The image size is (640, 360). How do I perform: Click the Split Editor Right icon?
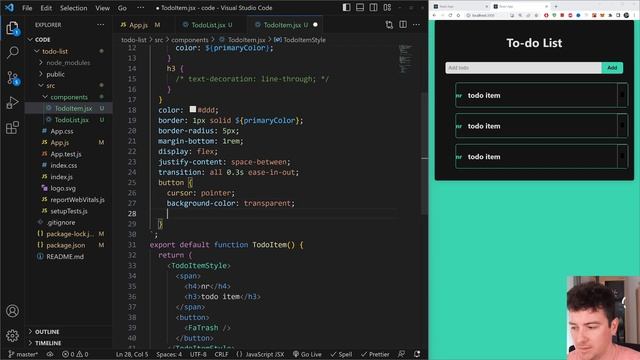tap(403, 25)
